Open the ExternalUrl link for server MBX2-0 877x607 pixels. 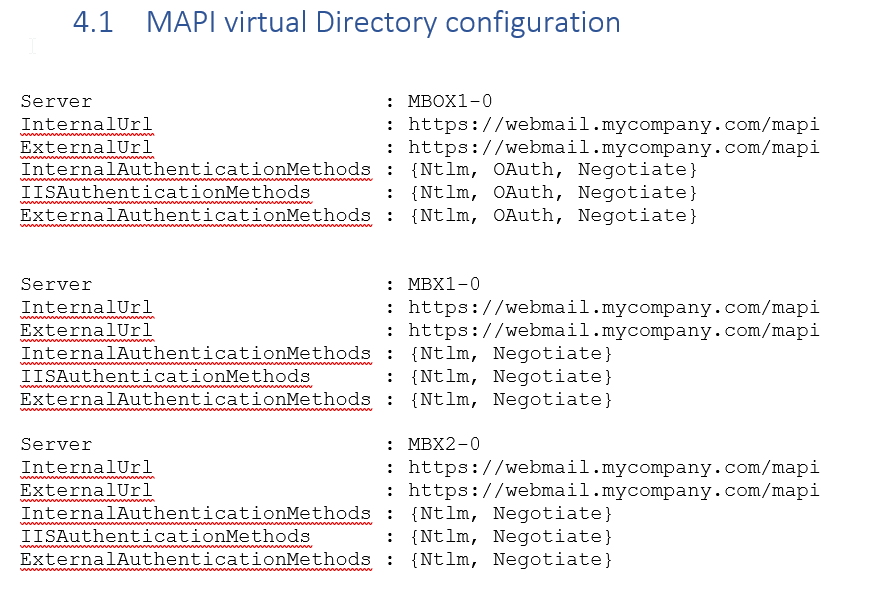pyautogui.click(x=613, y=490)
